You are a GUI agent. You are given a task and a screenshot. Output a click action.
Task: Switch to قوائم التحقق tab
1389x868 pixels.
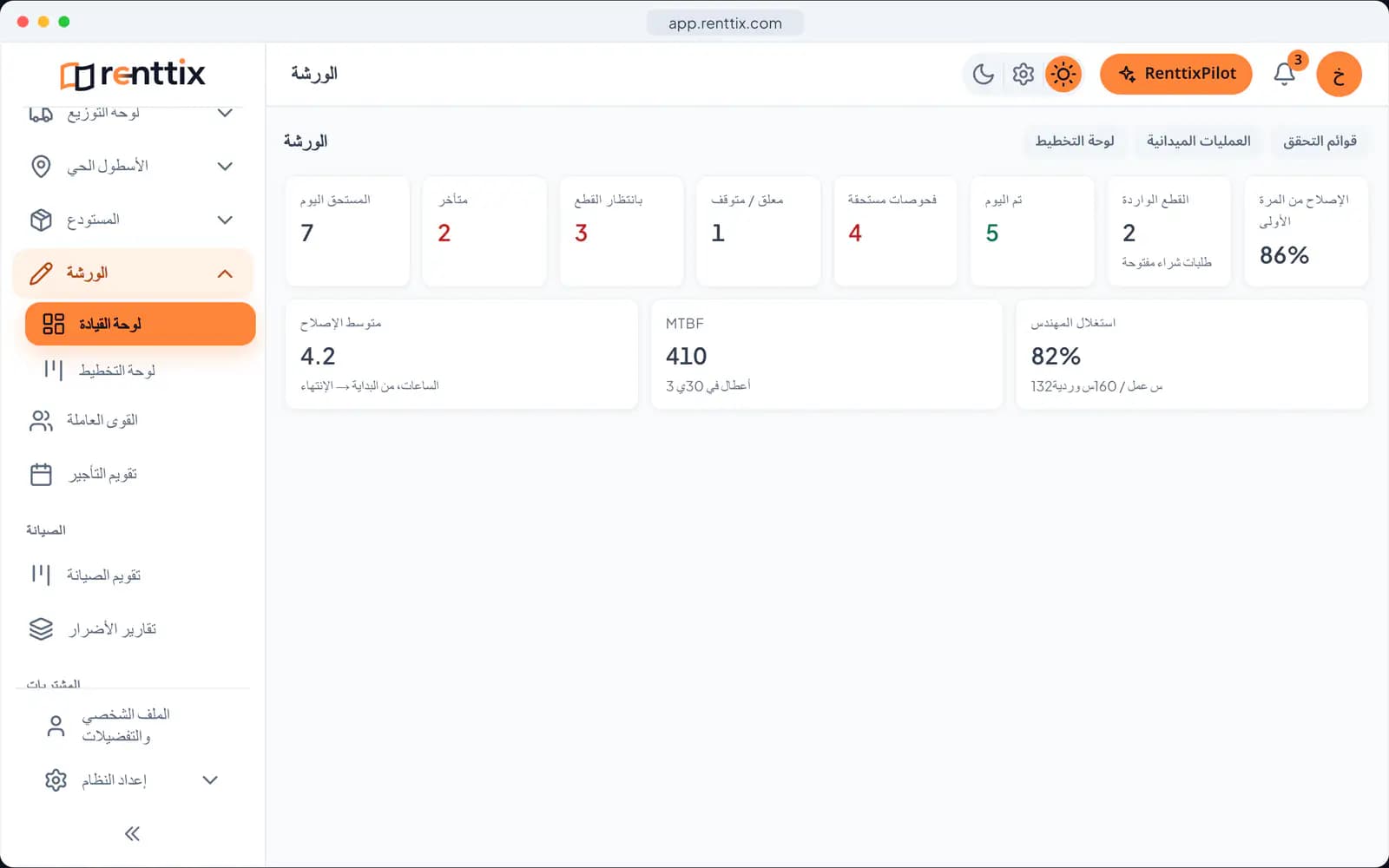click(1320, 141)
